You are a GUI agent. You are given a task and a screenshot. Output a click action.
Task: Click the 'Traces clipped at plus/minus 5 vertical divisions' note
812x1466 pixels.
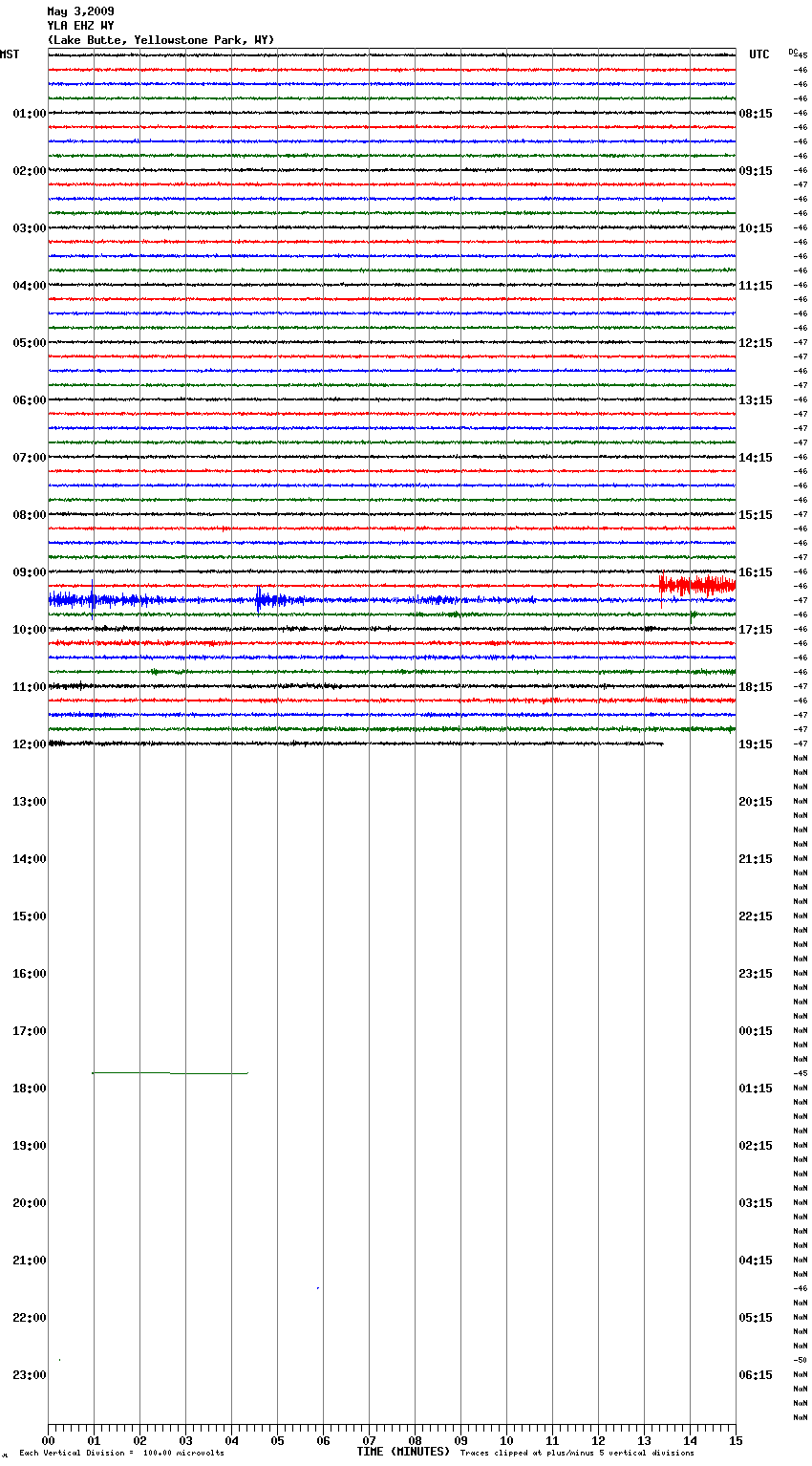tap(577, 1454)
